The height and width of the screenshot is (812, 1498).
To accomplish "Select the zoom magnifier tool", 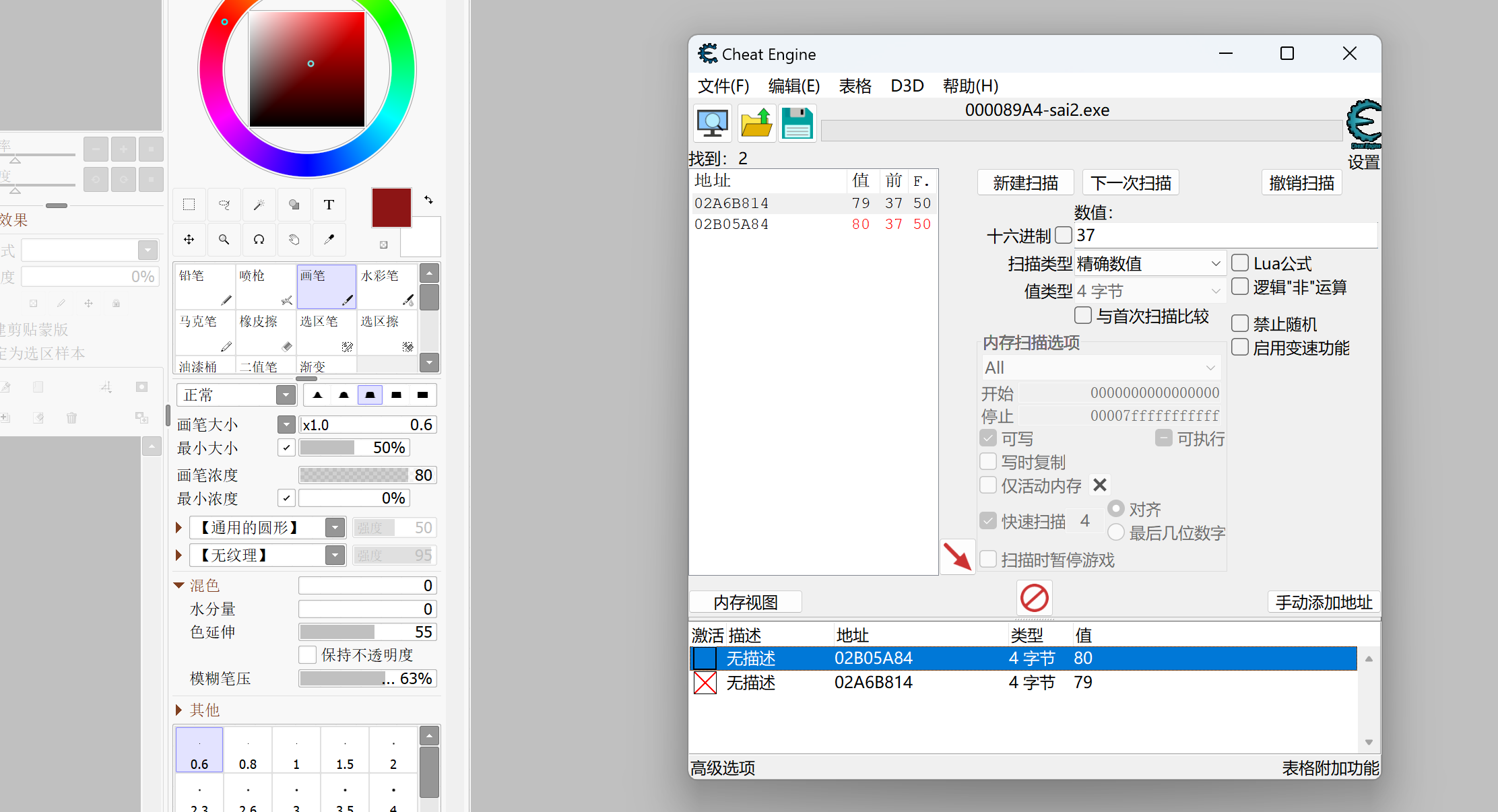I will 224,239.
